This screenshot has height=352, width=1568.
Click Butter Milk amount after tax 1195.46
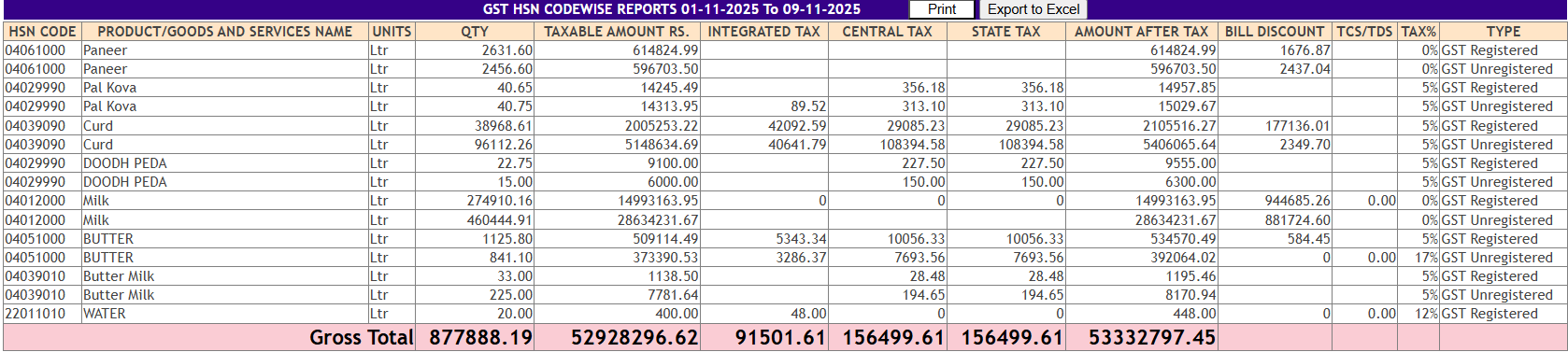[x=1190, y=276]
